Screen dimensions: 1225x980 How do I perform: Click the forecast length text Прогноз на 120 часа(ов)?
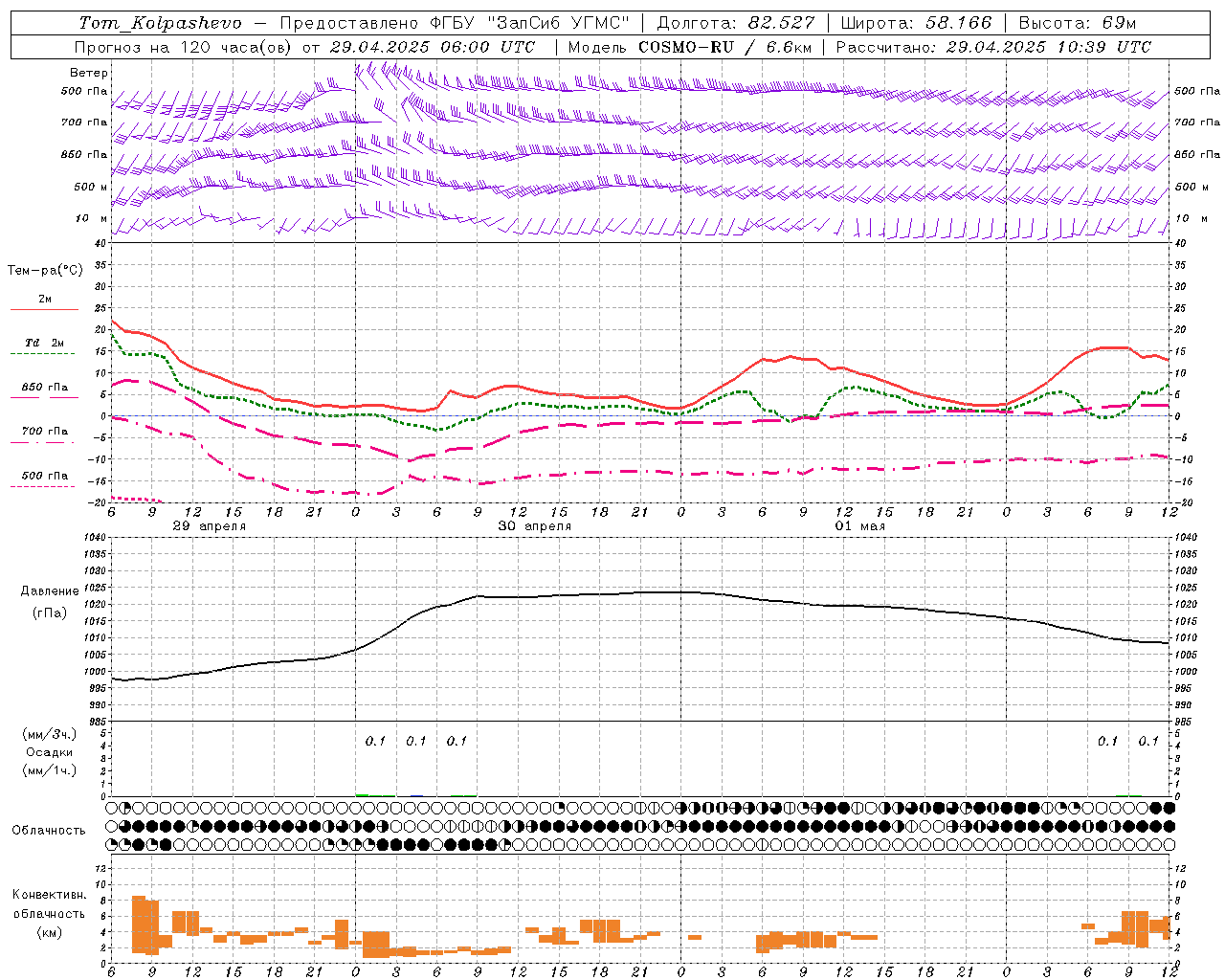(184, 47)
